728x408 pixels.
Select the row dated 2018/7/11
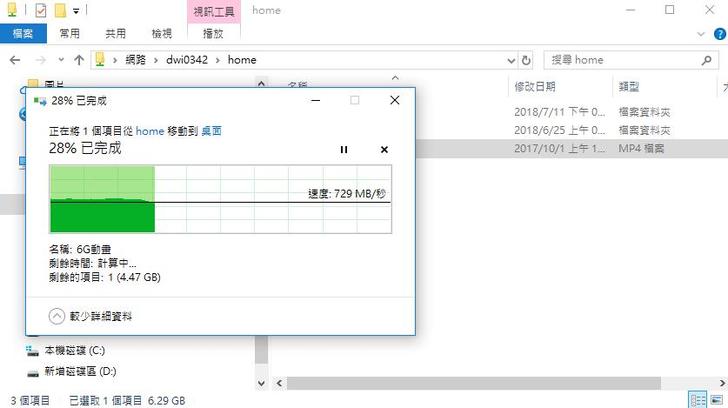point(571,112)
